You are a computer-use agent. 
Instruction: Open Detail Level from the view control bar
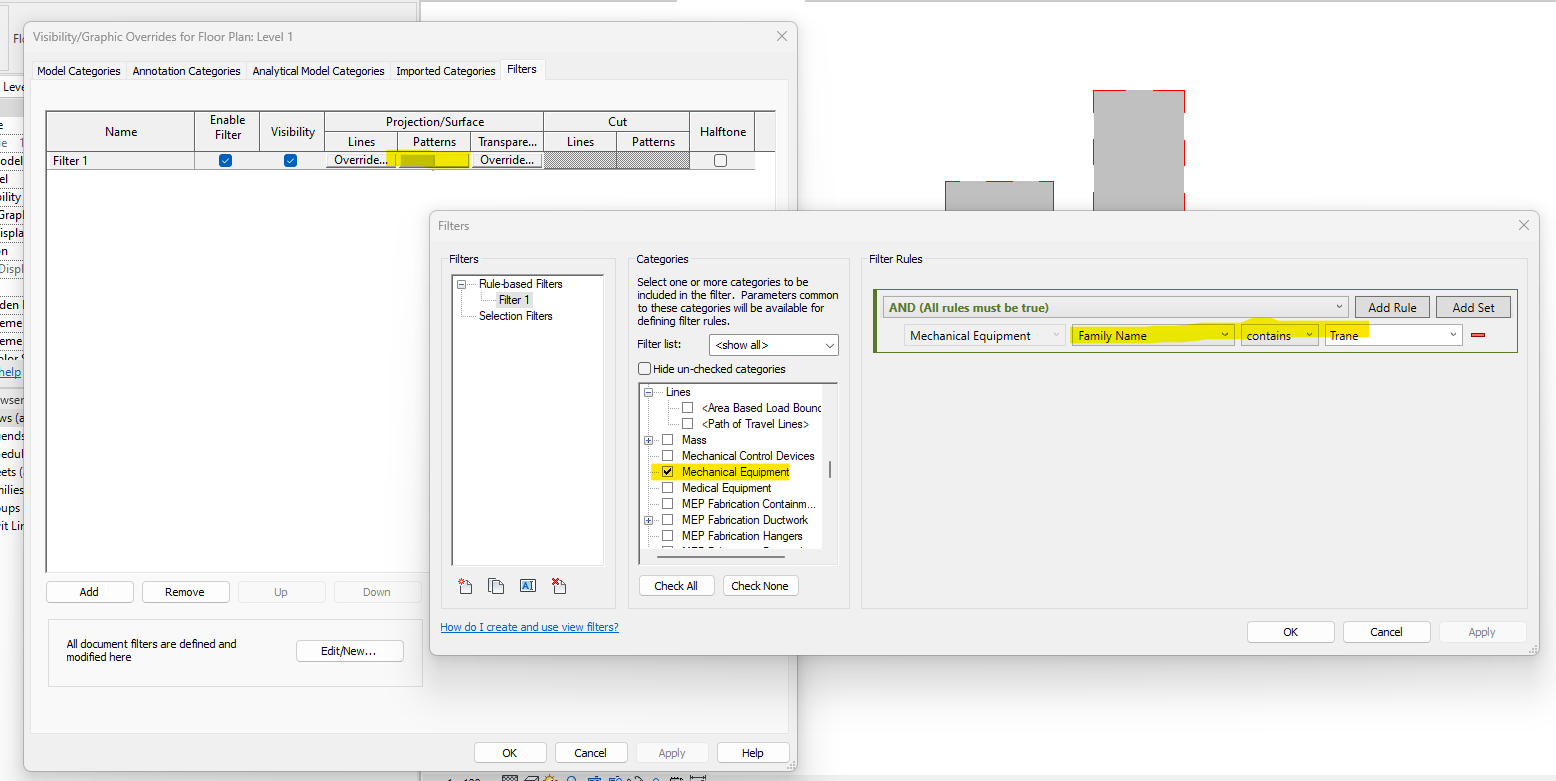click(x=510, y=777)
